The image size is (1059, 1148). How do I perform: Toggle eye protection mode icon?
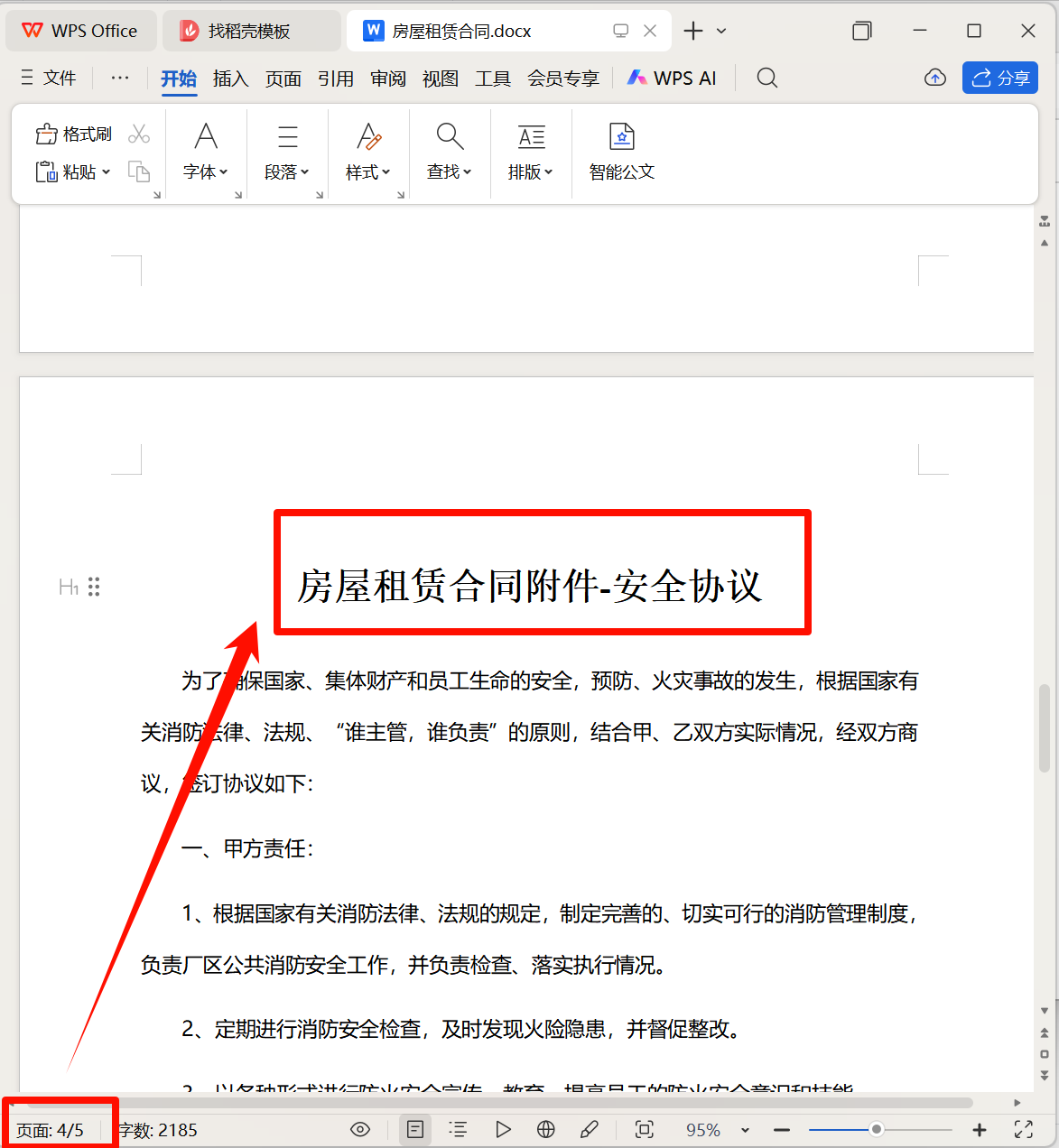tap(360, 1129)
